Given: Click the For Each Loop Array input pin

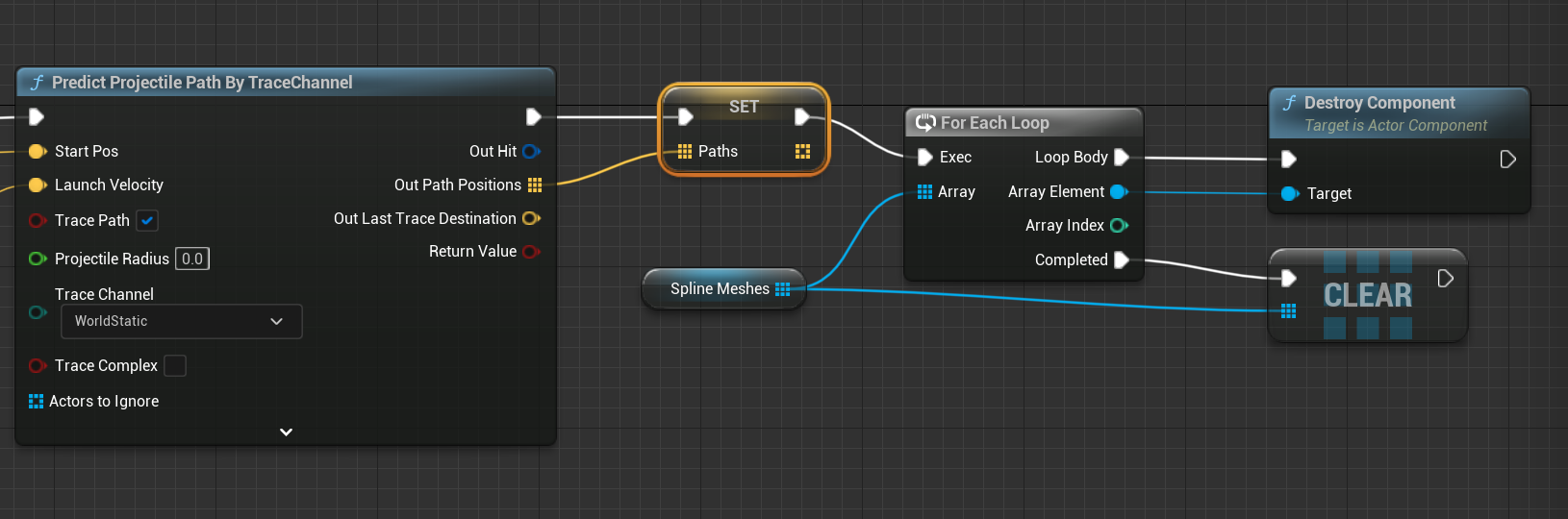Looking at the screenshot, I should point(924,191).
